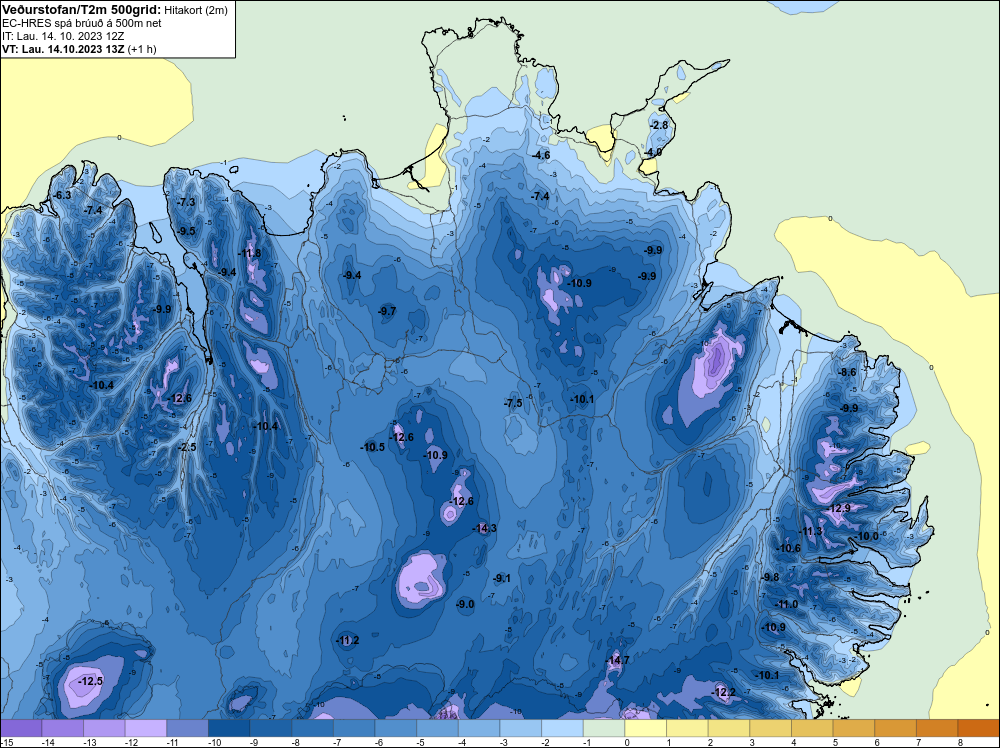Select legend swatch between -14 and -13
1000x748 pixels.
coord(62,728)
